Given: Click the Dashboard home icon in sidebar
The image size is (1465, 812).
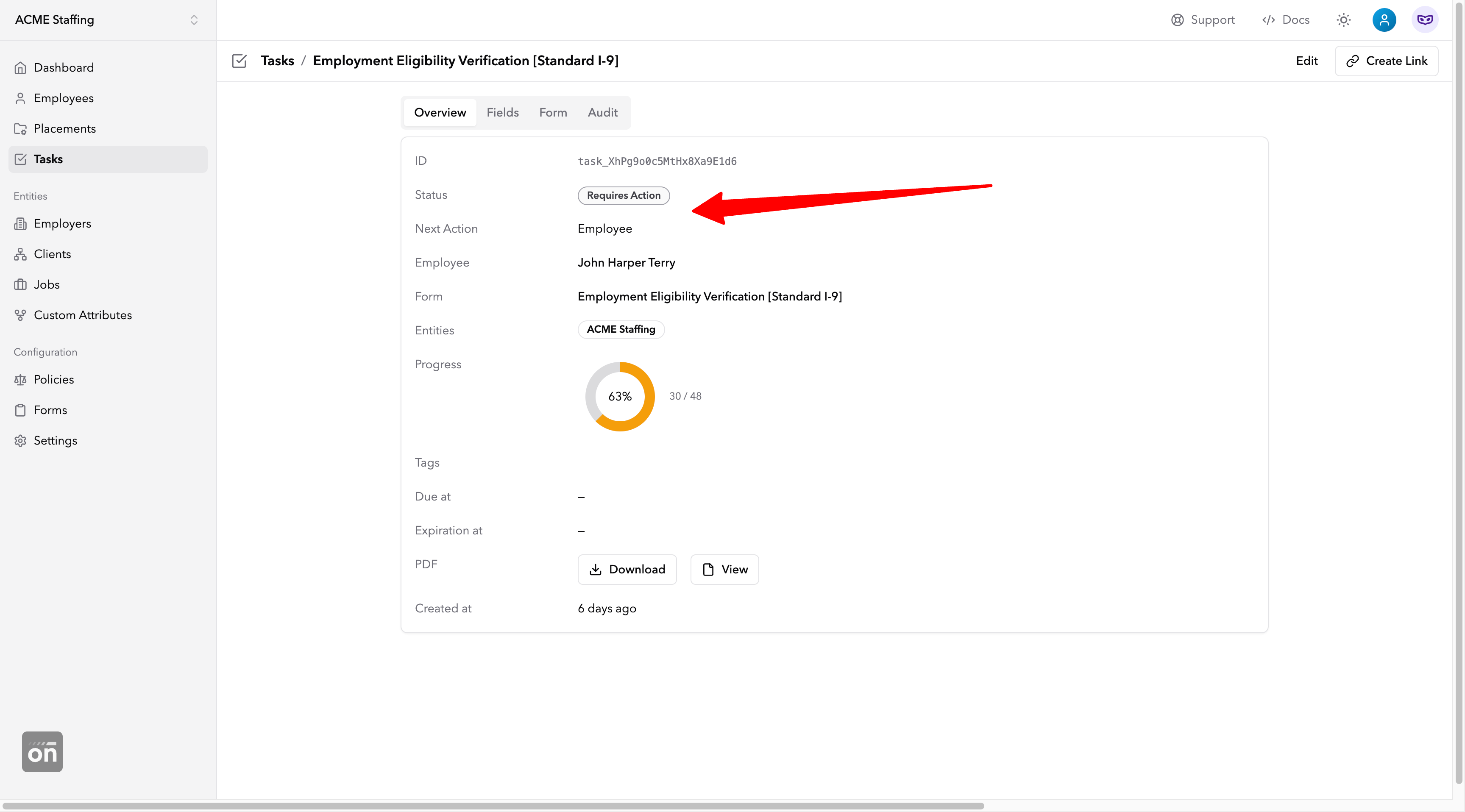Looking at the screenshot, I should coord(20,68).
